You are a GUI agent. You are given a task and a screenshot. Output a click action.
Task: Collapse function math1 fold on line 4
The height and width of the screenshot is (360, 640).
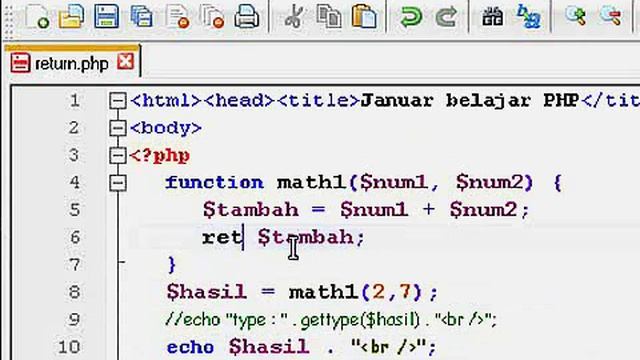(118, 183)
